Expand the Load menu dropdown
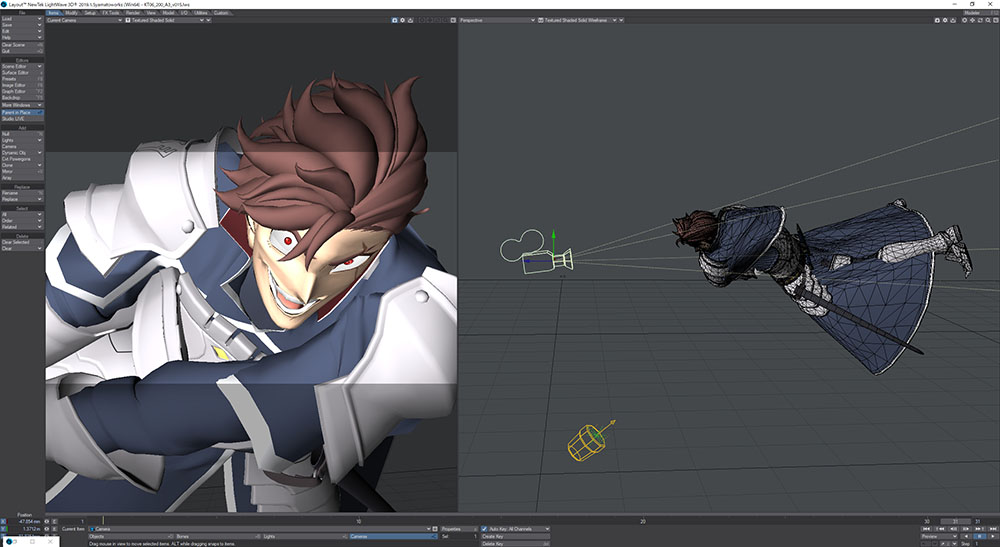This screenshot has height=547, width=1000. coord(22,18)
